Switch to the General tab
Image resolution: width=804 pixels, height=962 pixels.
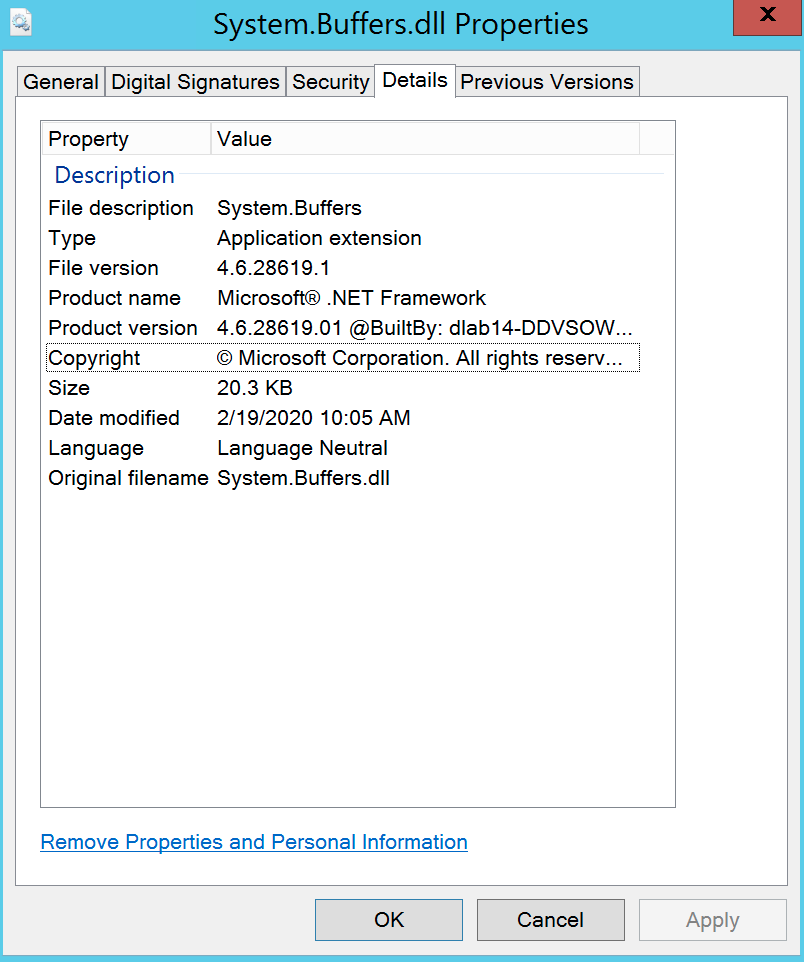(60, 81)
